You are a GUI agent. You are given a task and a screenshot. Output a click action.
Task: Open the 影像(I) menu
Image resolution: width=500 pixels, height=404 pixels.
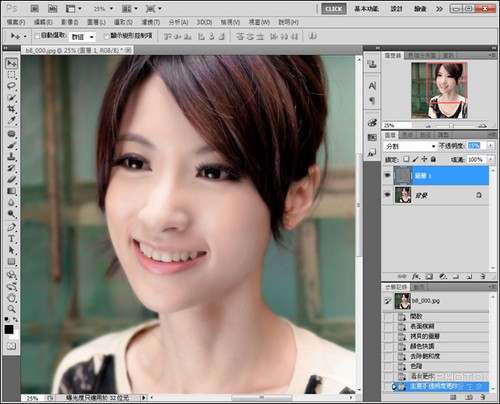(x=70, y=22)
